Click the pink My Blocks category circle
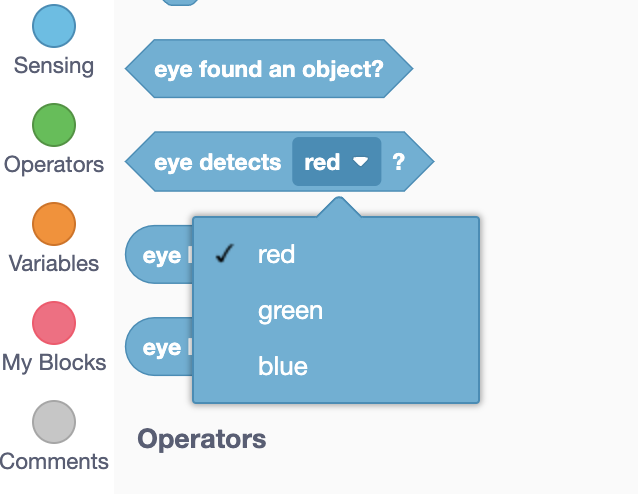 54,323
